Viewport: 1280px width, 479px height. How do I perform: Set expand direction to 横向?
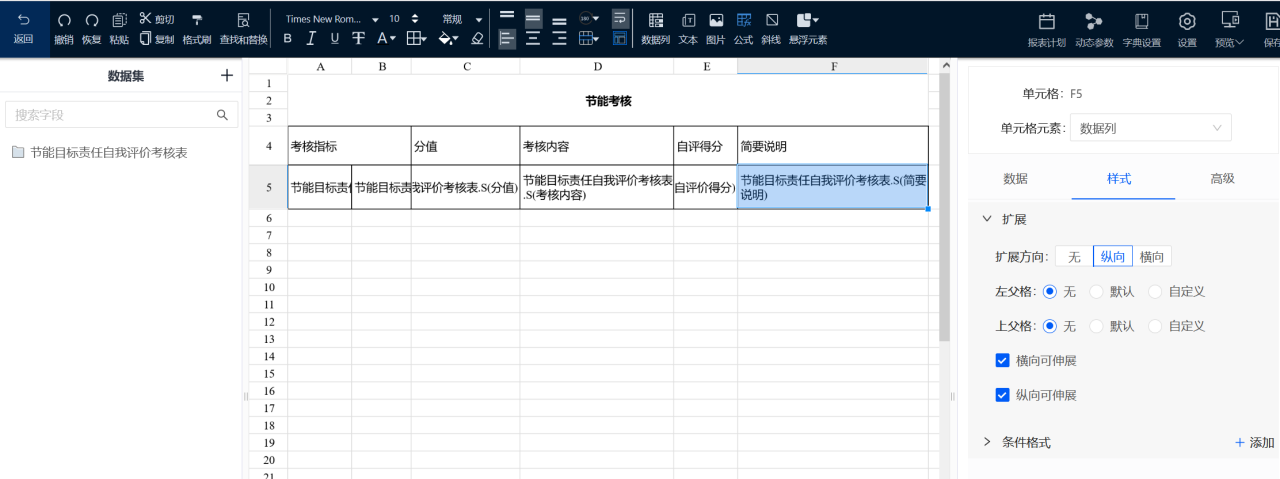tap(1151, 257)
